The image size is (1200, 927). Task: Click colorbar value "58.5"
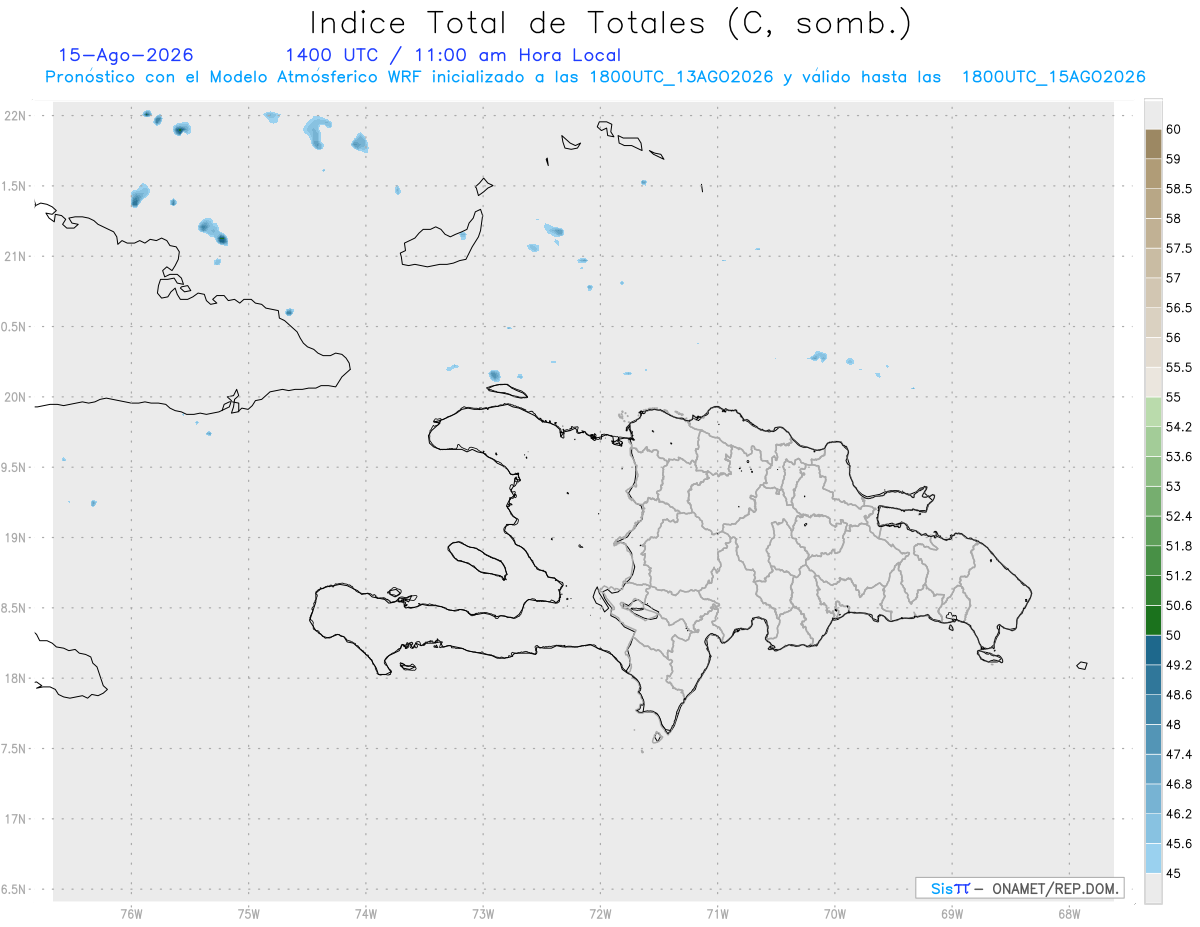1178,189
